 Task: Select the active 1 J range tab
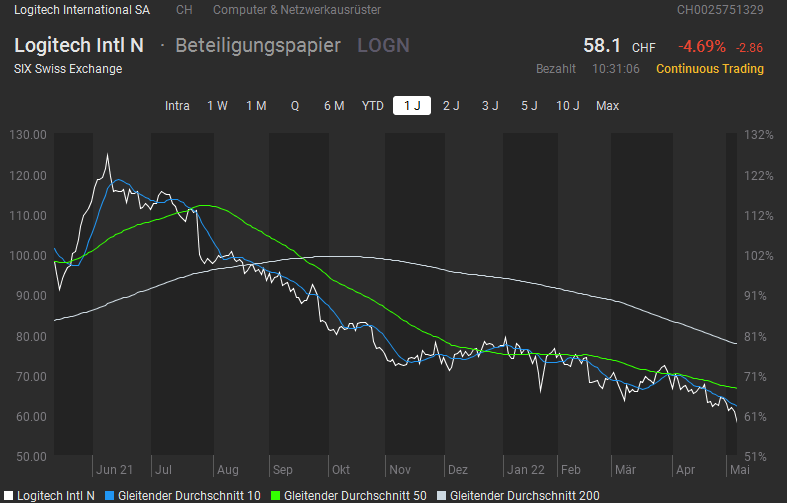coord(412,106)
